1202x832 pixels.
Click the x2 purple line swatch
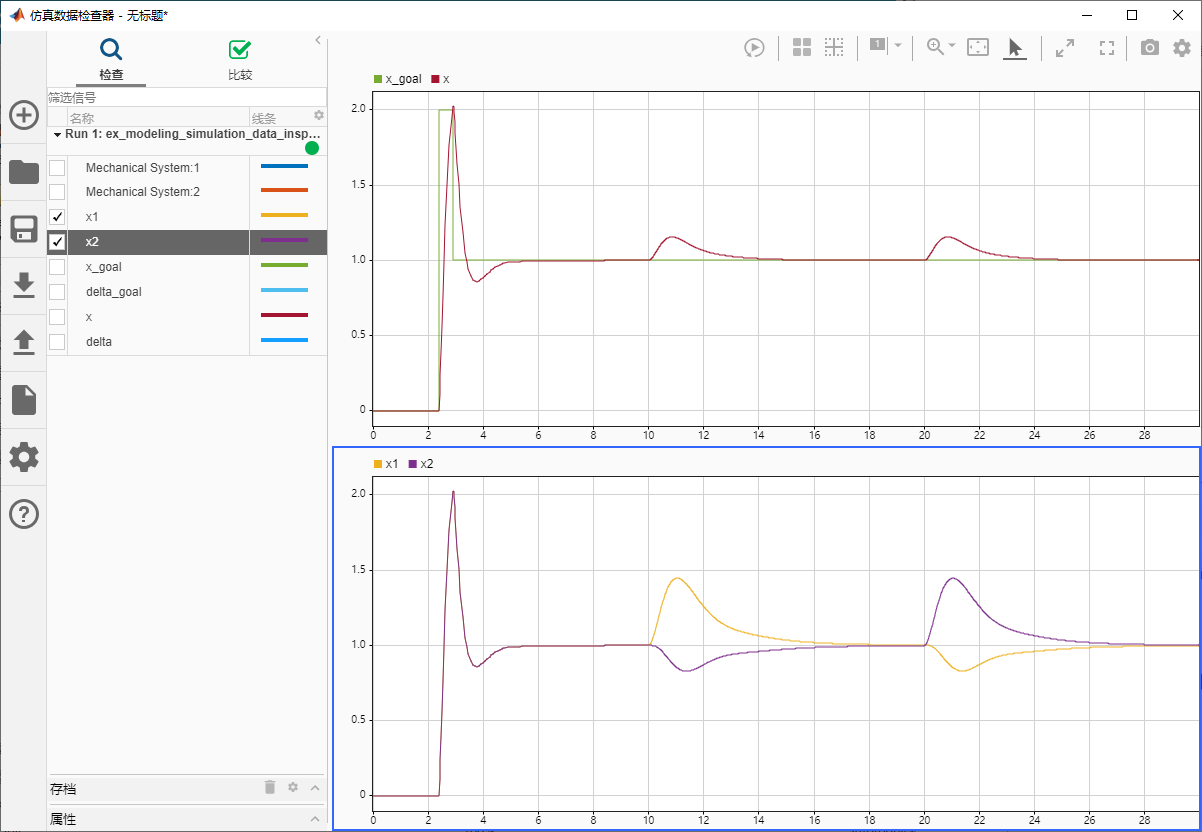(x=284, y=240)
